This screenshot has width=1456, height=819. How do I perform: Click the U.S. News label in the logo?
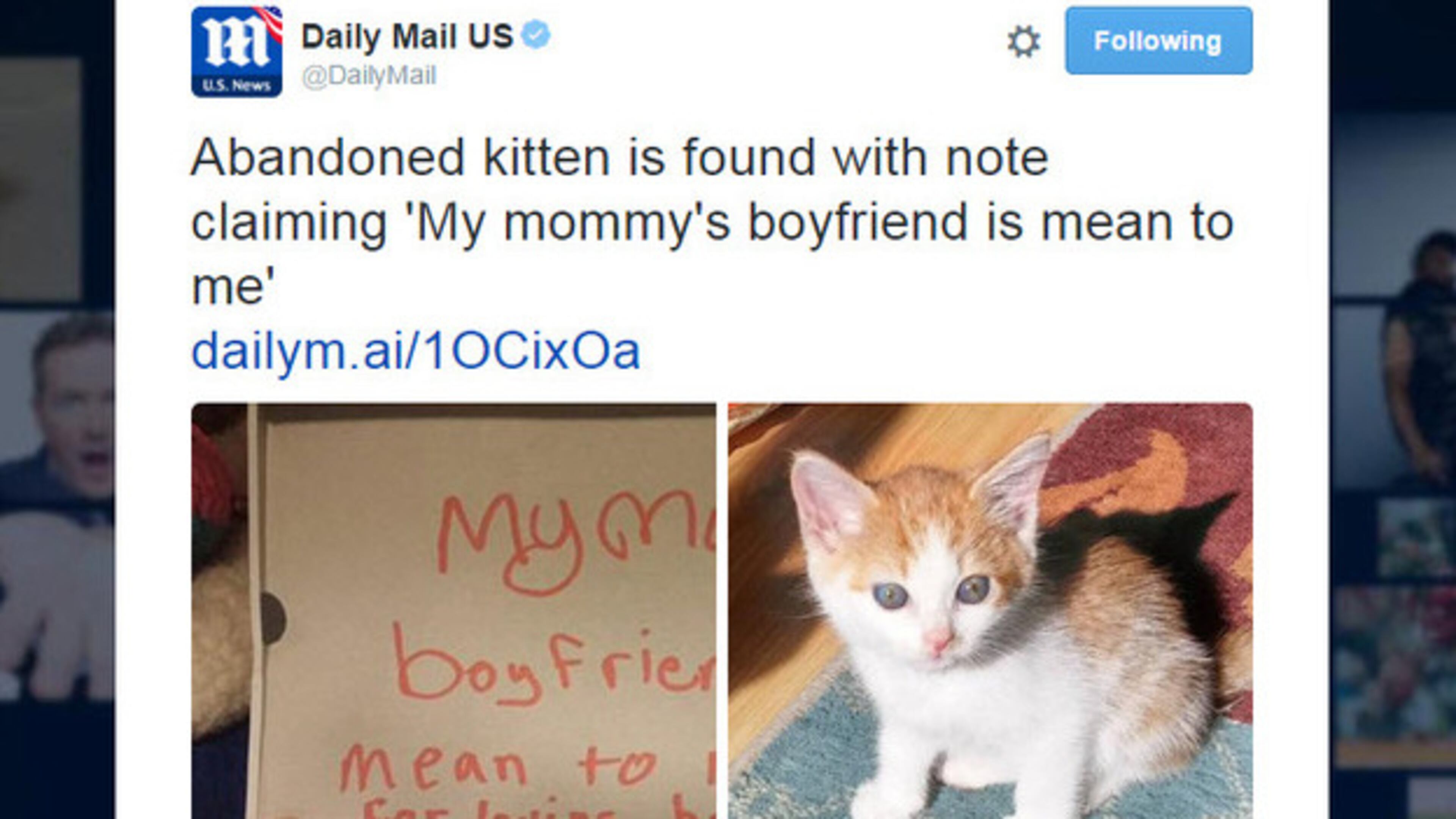pyautogui.click(x=236, y=85)
